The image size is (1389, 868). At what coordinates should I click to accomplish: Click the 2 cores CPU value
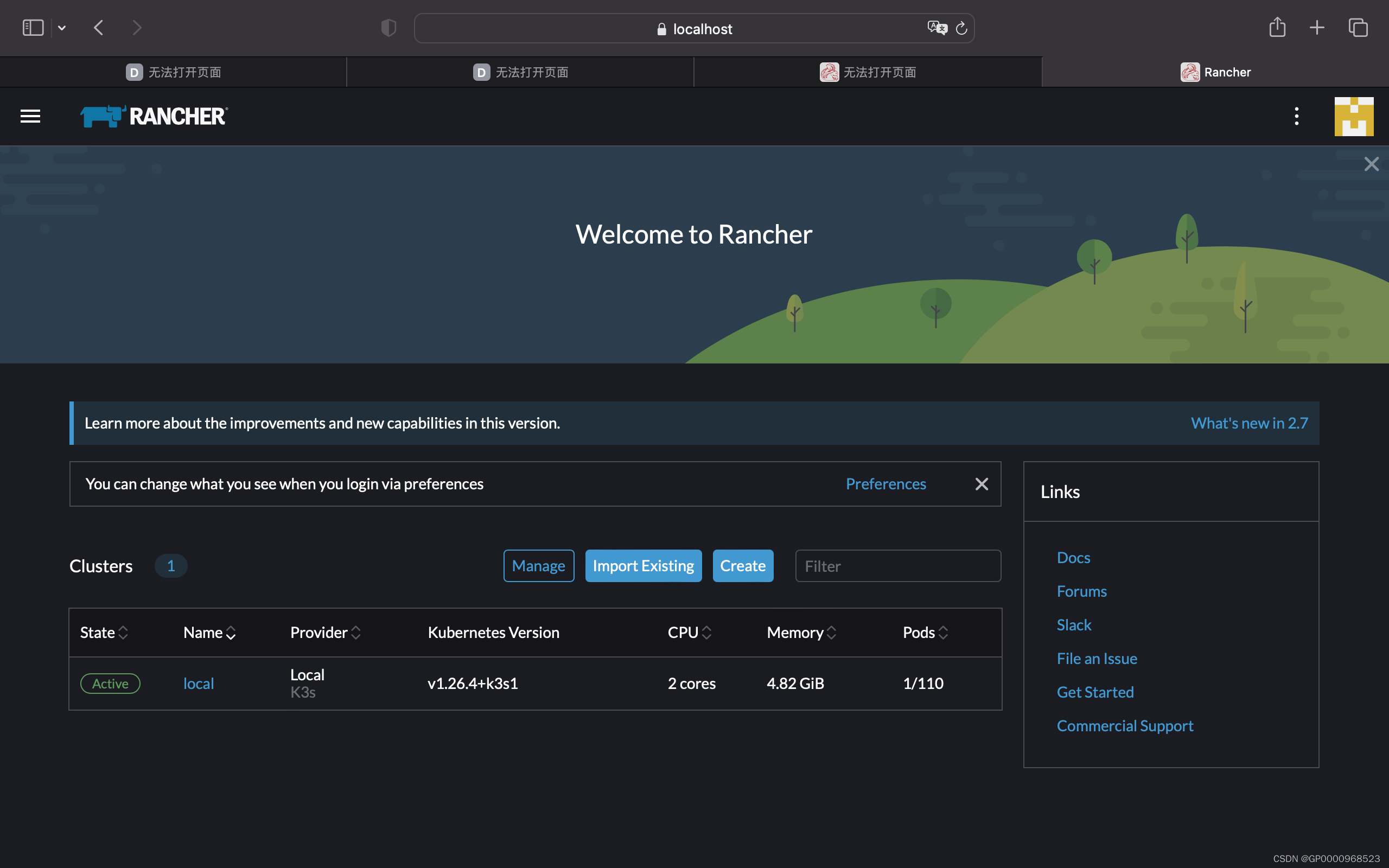point(691,684)
